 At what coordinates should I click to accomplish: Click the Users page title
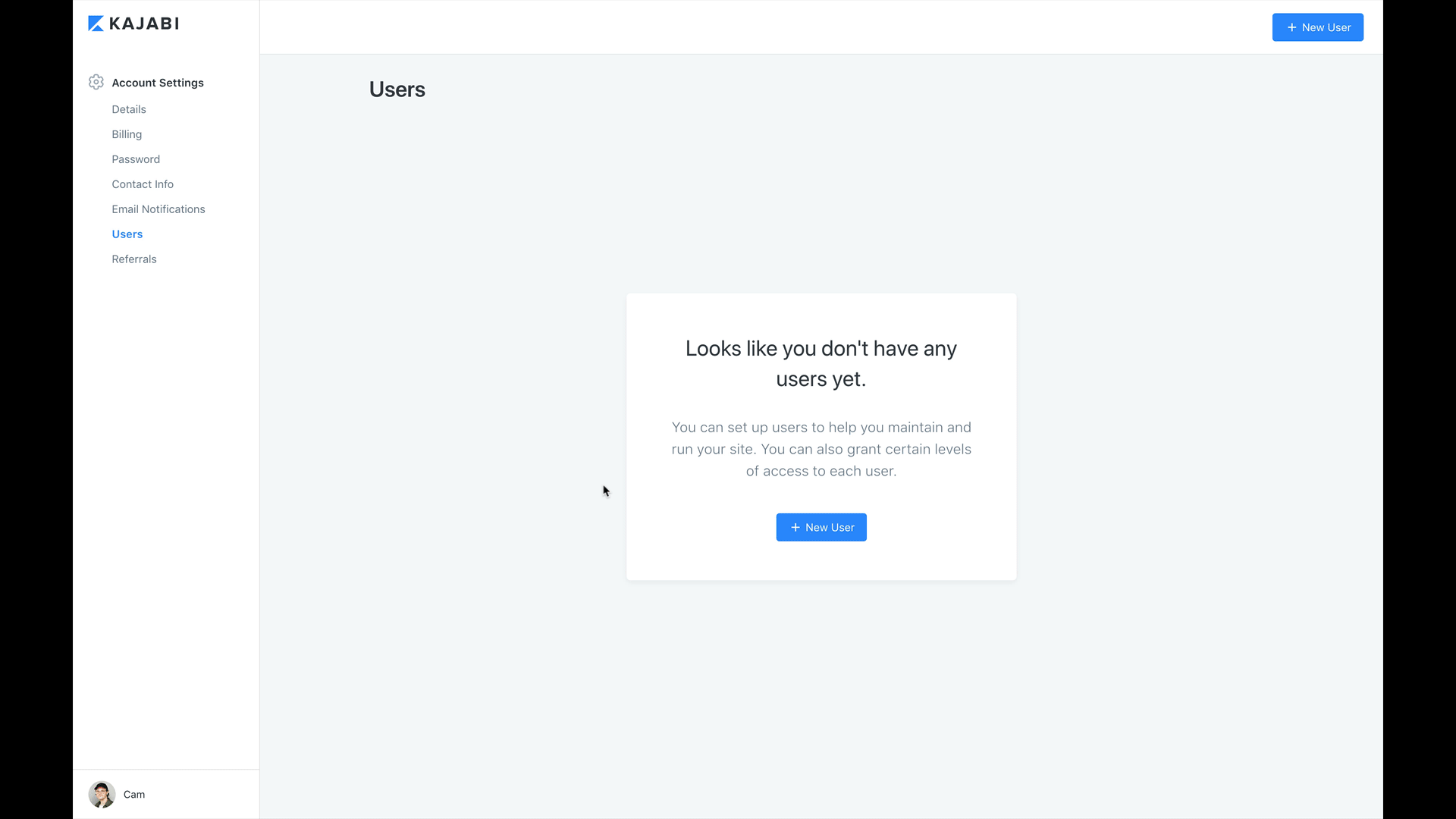point(397,89)
